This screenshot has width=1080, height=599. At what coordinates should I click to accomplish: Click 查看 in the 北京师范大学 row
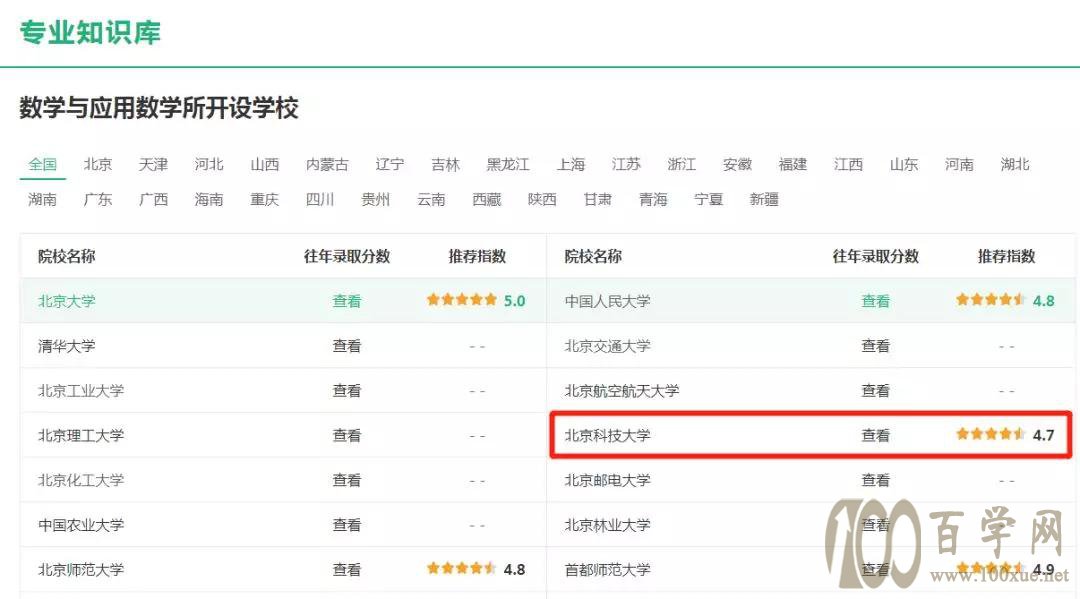[346, 569]
